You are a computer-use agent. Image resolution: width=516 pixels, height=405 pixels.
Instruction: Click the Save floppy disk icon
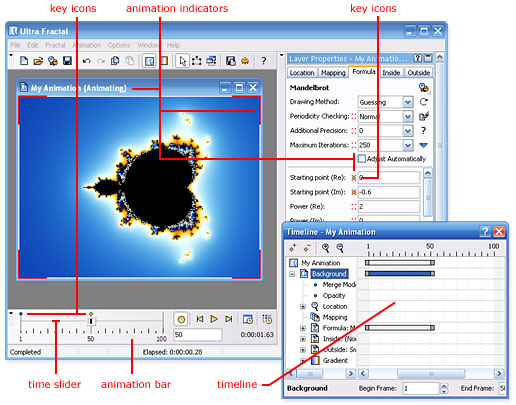pos(67,61)
